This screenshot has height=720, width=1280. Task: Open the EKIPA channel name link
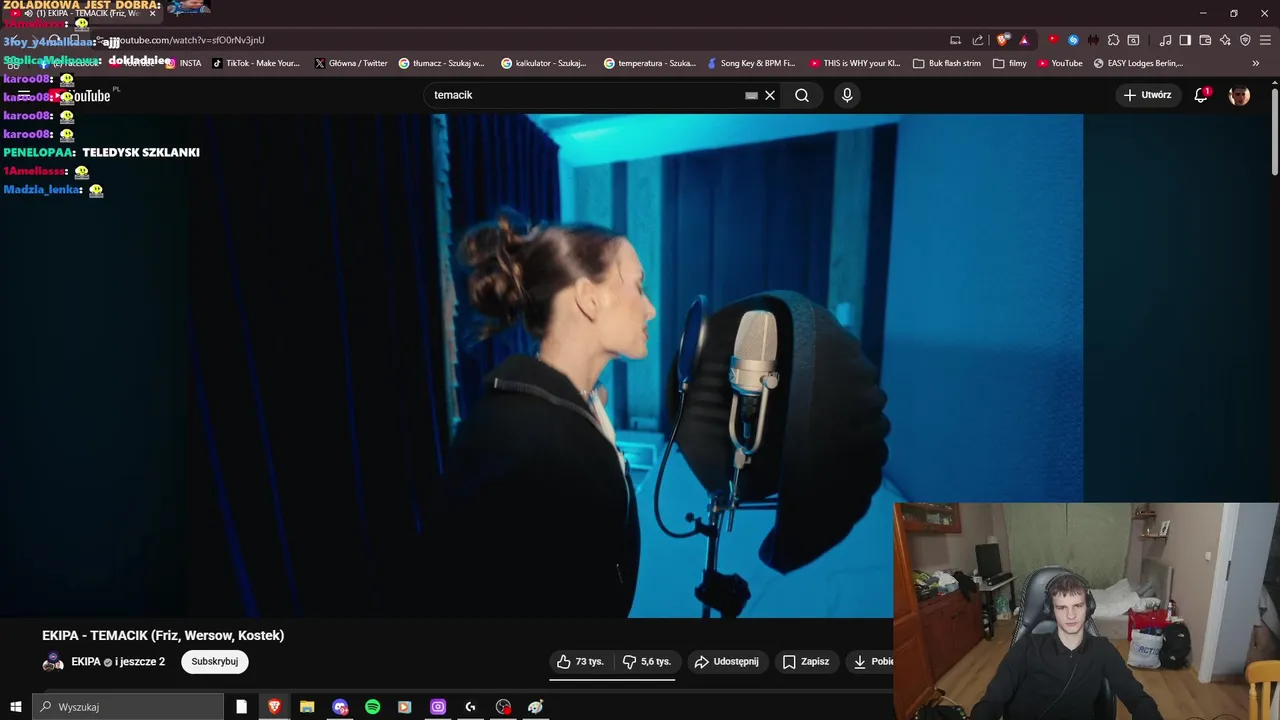86,661
